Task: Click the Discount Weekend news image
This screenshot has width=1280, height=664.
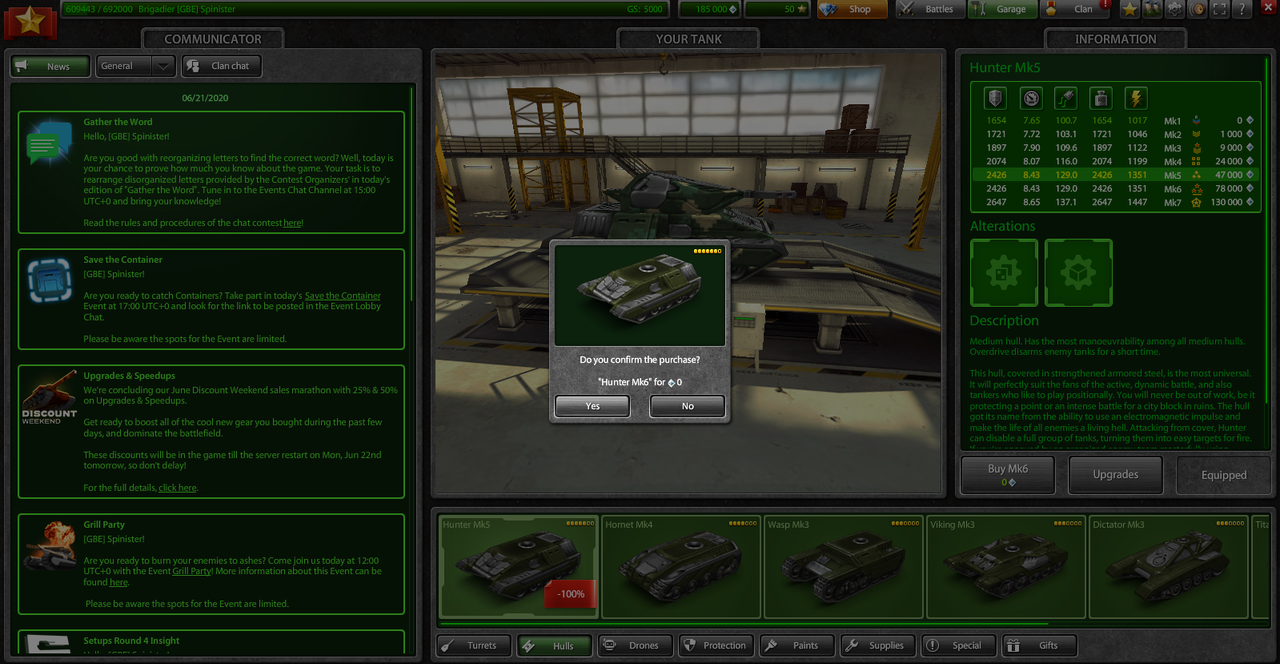Action: [x=49, y=397]
